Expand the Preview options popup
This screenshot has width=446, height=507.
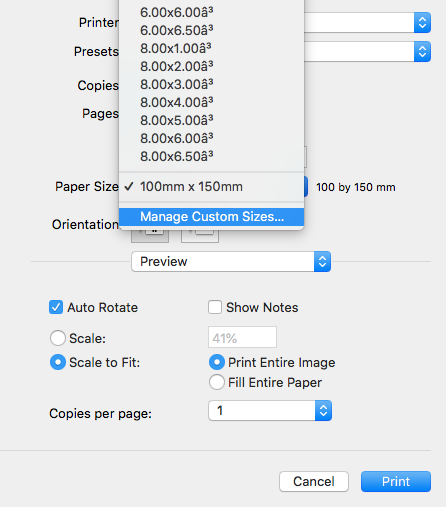(x=231, y=262)
